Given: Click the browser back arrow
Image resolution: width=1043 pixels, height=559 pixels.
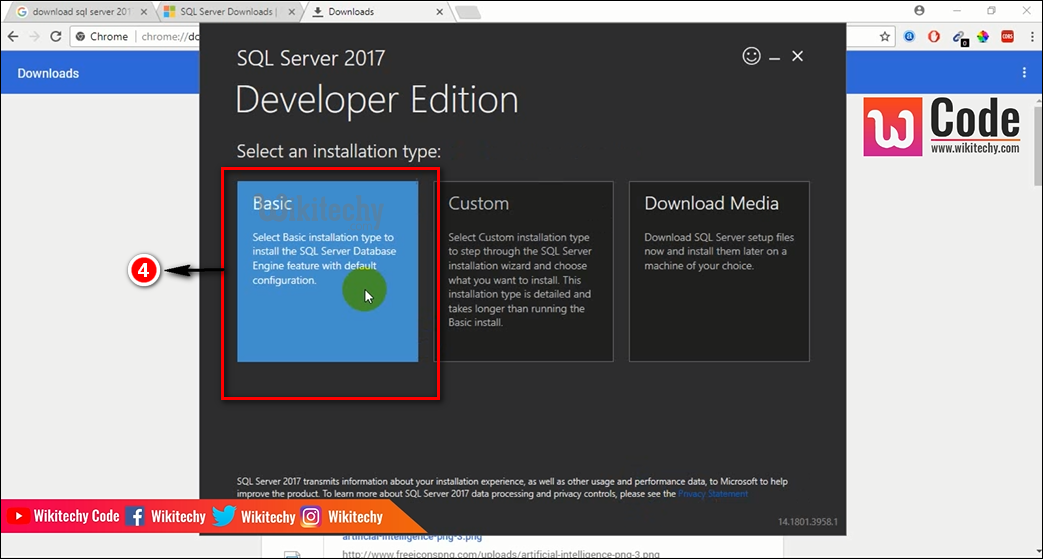Looking at the screenshot, I should pos(13,36).
